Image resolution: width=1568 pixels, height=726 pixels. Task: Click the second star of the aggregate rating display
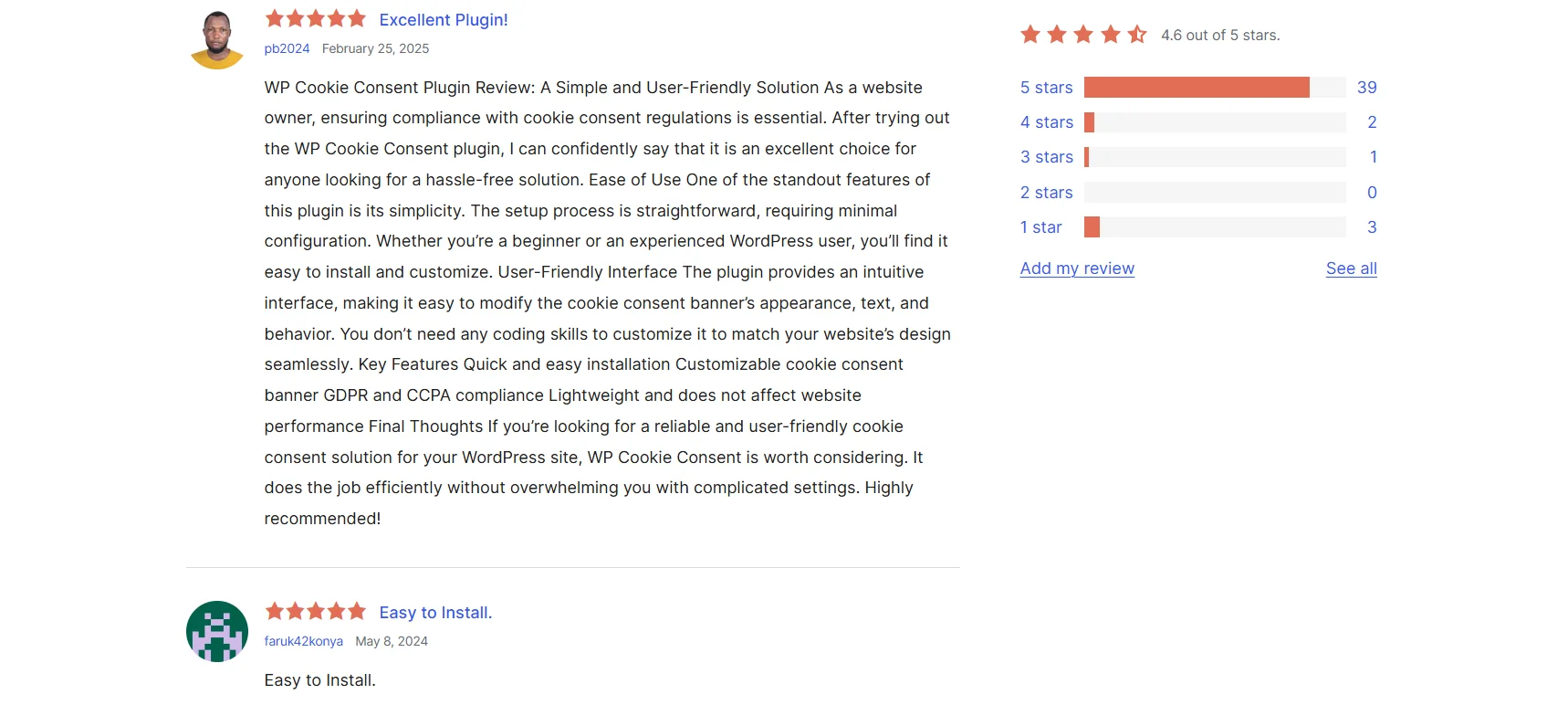[x=1057, y=34]
